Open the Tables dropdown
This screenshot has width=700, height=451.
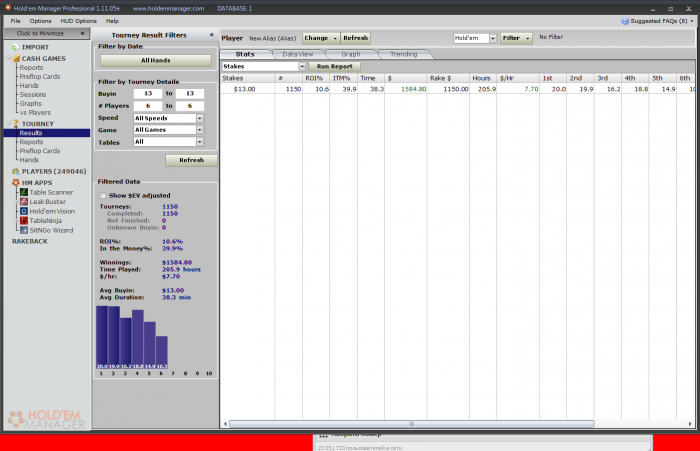200,142
